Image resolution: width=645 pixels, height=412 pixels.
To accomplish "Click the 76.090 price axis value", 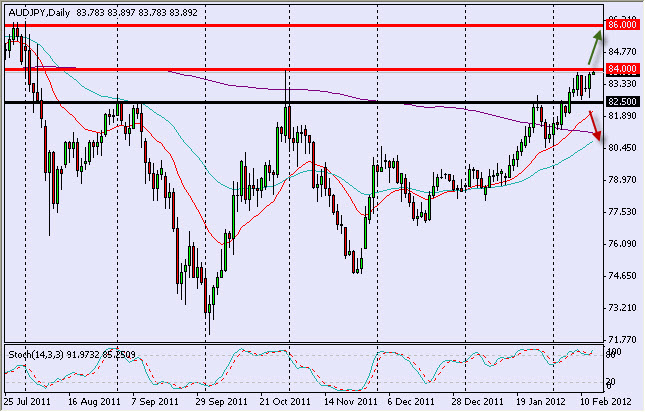I will [x=622, y=244].
